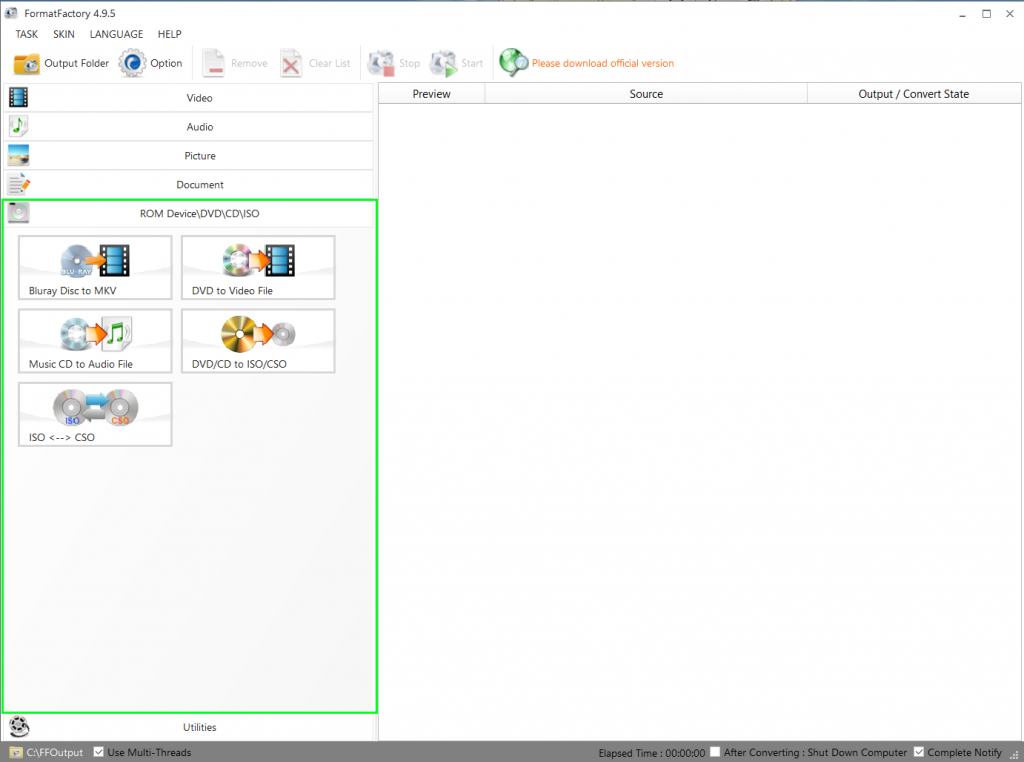Open the SKIN menu
The image size is (1024, 762).
[64, 34]
